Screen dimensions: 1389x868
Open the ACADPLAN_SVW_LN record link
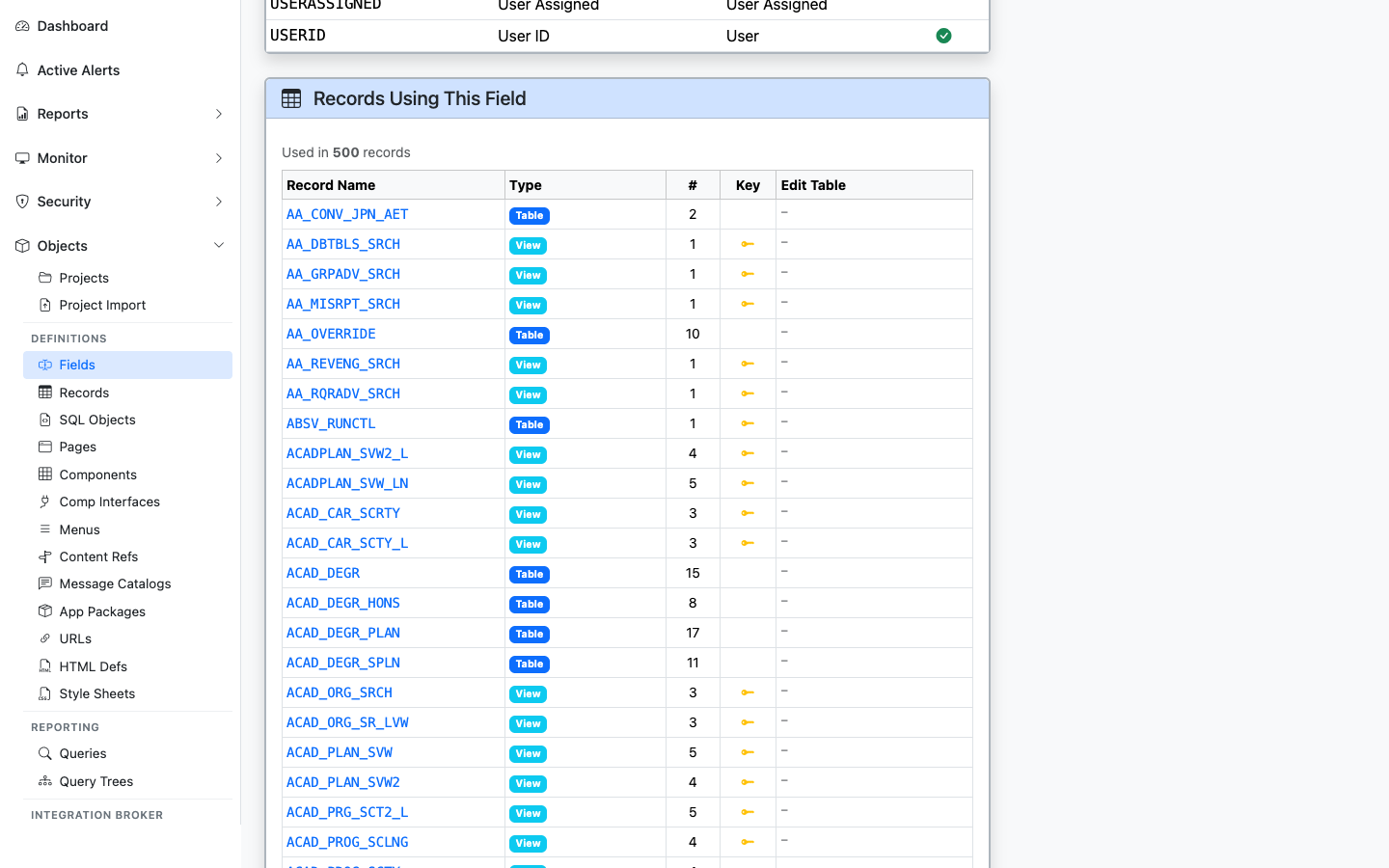(347, 483)
